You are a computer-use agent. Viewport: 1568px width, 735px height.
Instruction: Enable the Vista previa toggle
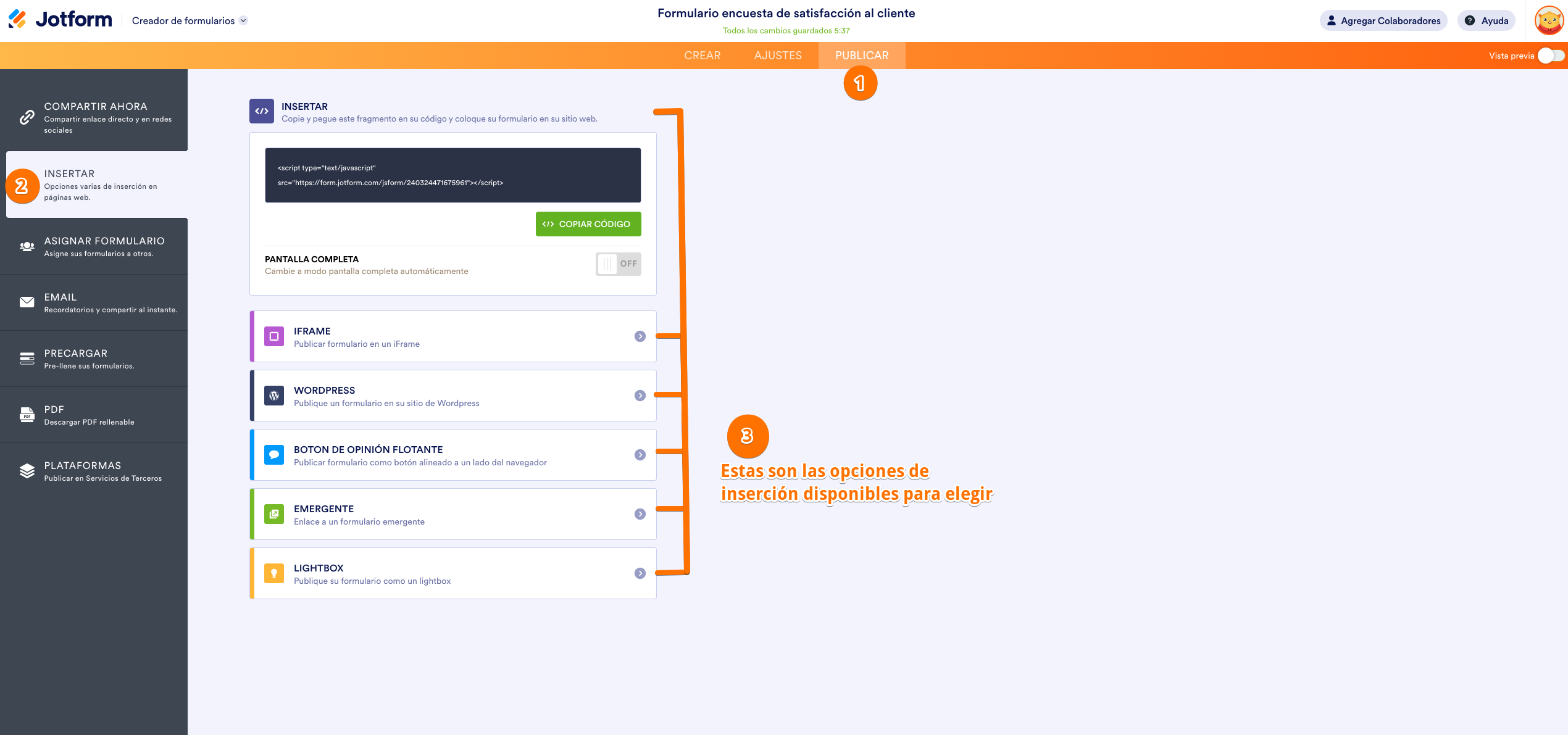pyautogui.click(x=1551, y=56)
